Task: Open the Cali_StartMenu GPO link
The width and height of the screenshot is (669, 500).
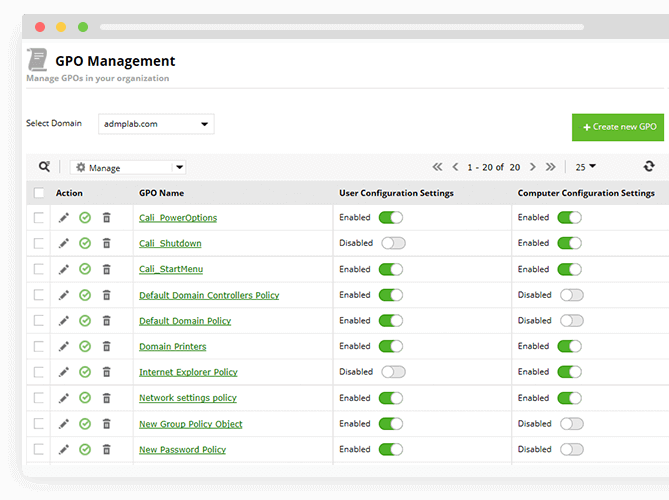Action: pos(171,269)
